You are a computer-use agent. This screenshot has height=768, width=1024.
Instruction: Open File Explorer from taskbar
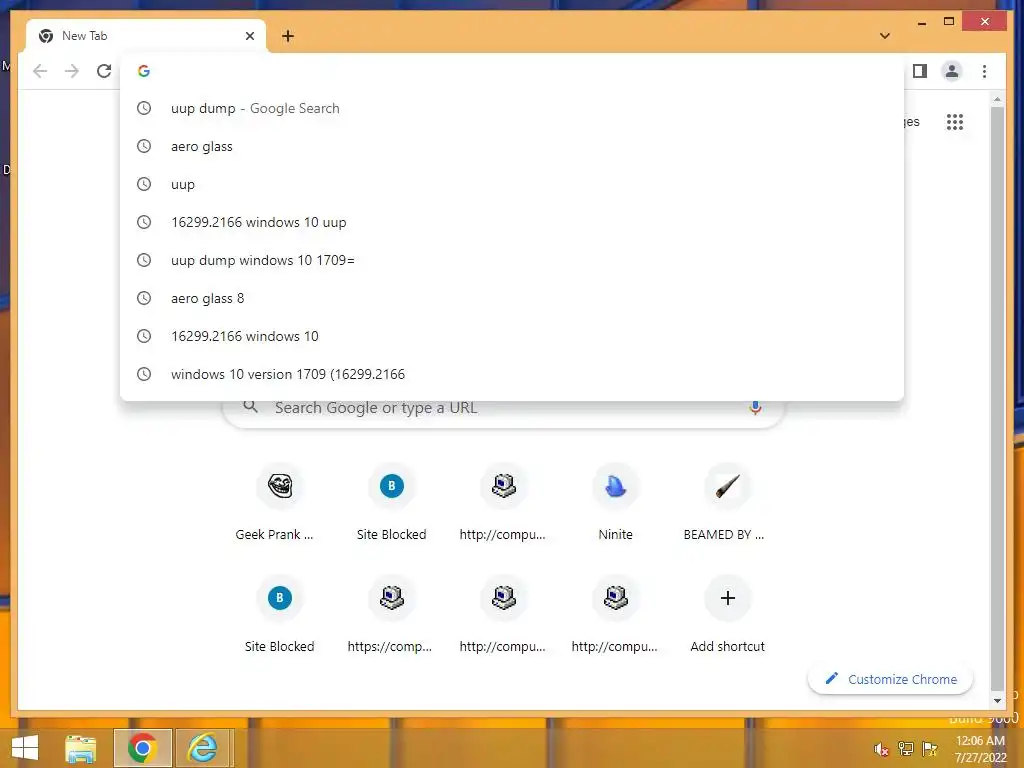click(x=81, y=748)
